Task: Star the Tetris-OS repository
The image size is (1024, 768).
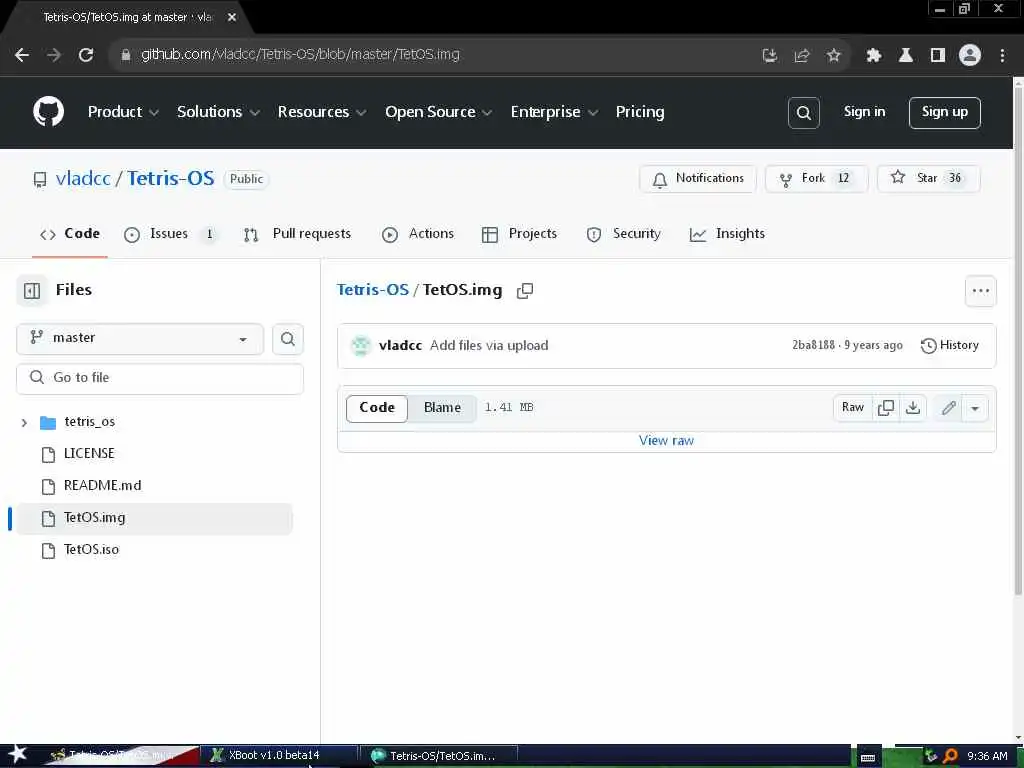Action: [928, 179]
